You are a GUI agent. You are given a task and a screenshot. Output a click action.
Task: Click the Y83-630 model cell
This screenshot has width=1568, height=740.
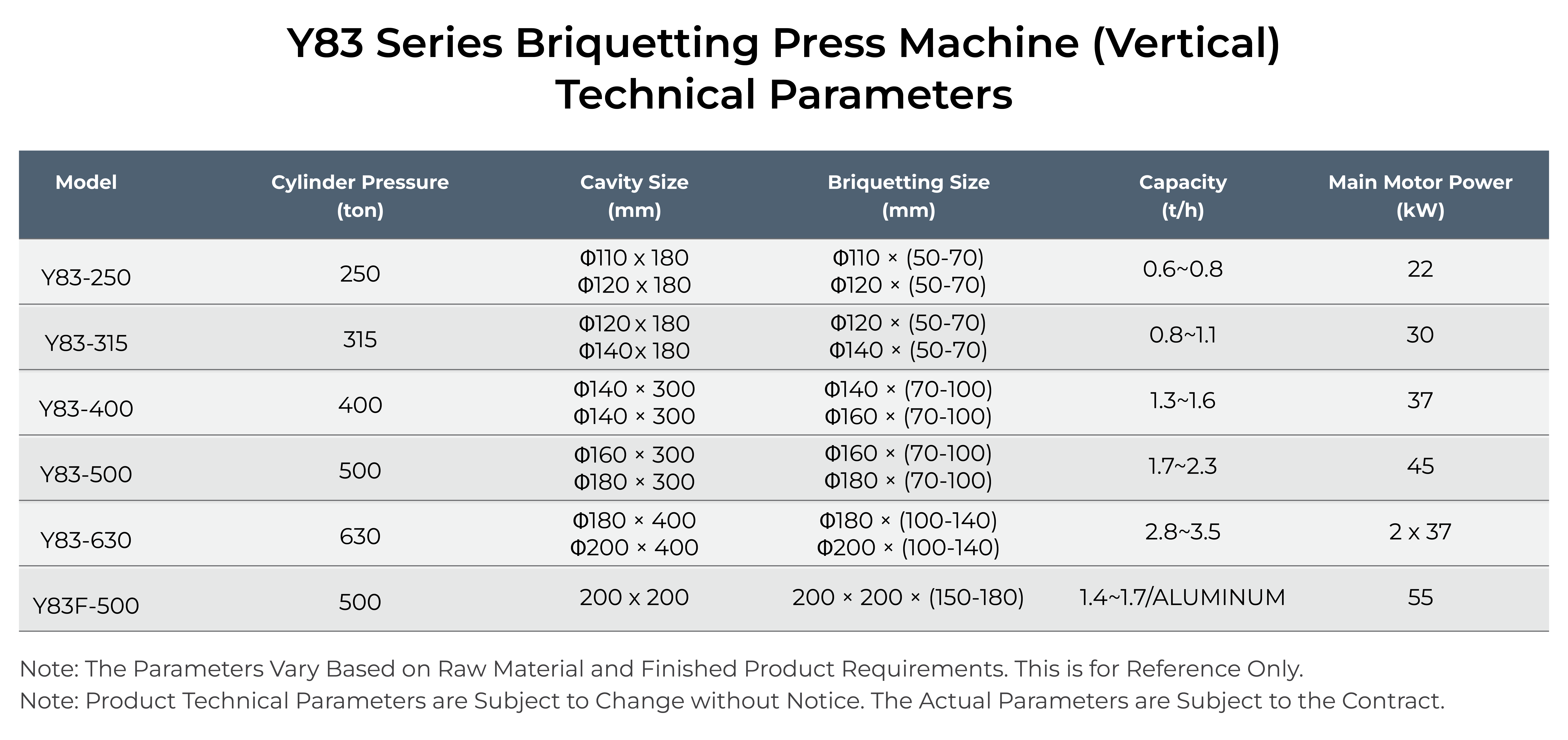tap(86, 540)
